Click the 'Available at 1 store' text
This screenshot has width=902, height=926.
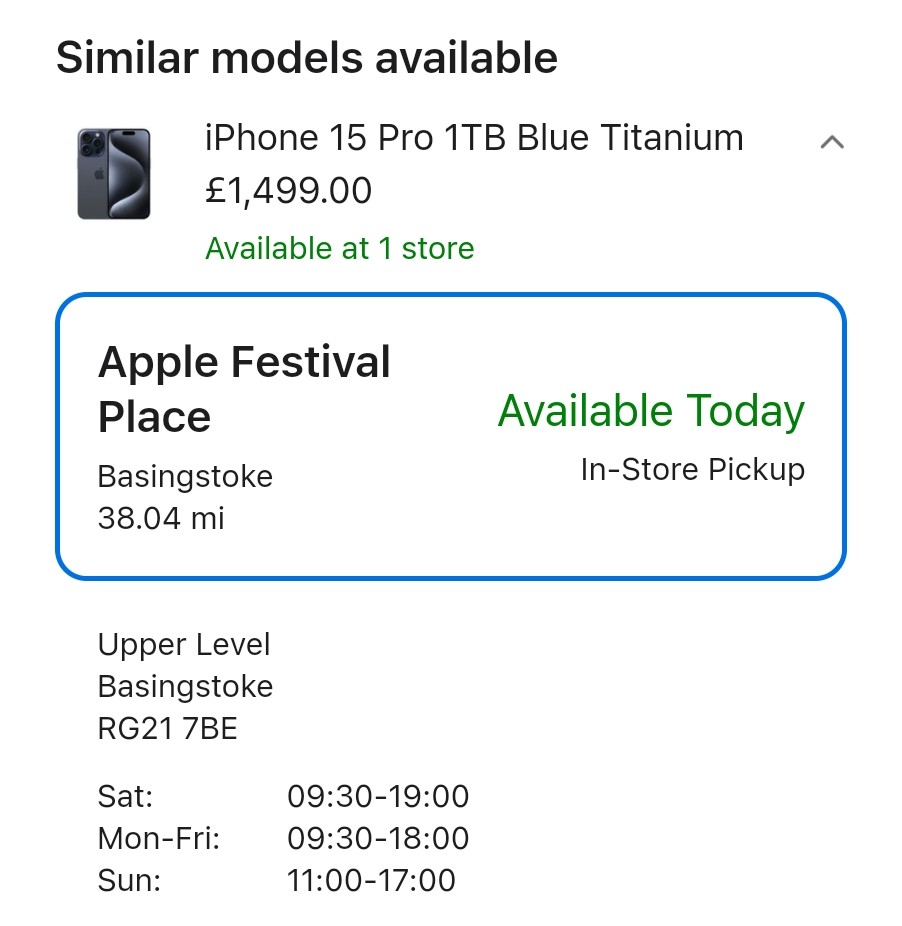pos(340,248)
